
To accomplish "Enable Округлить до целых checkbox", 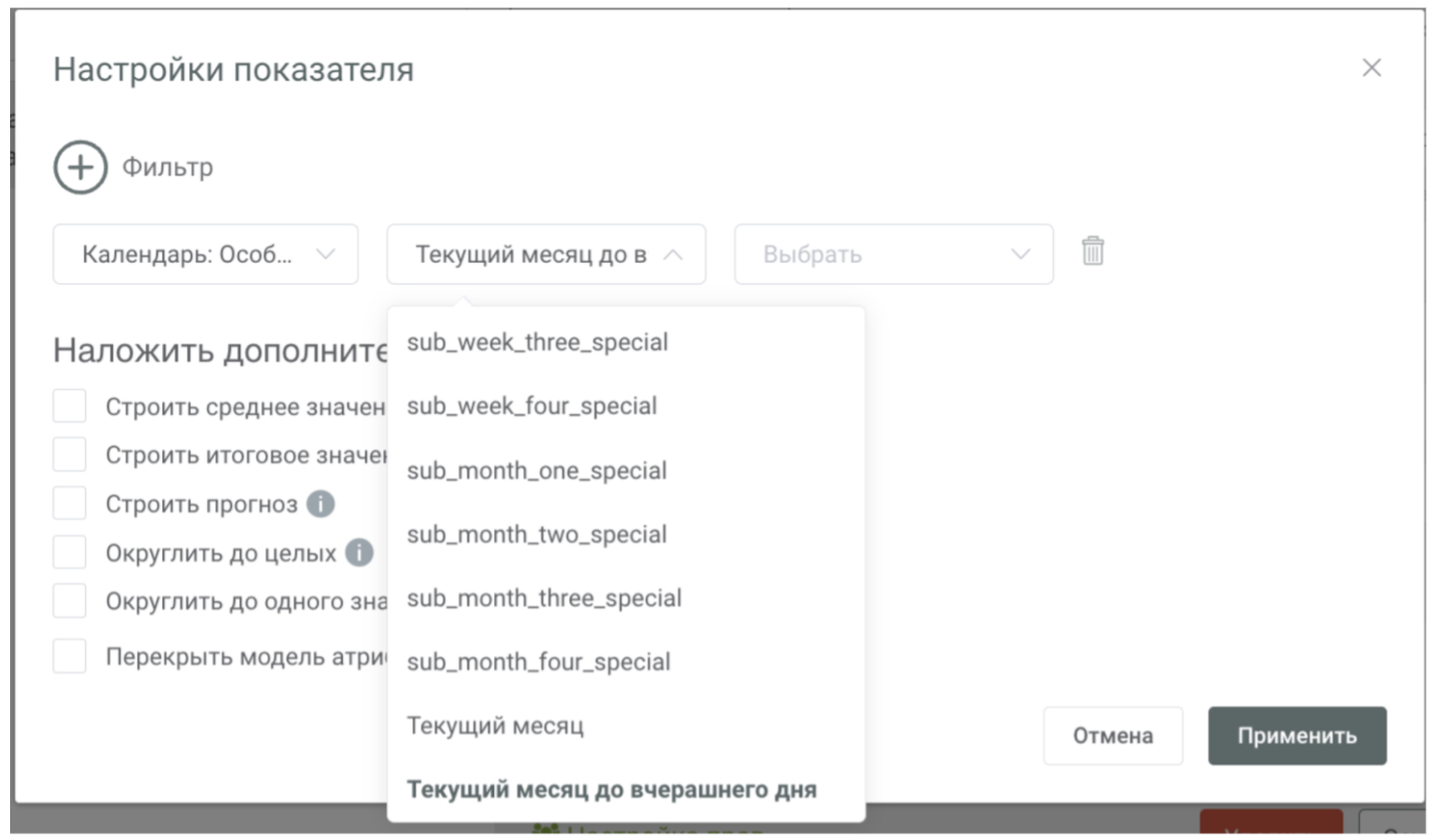I will click(70, 552).
